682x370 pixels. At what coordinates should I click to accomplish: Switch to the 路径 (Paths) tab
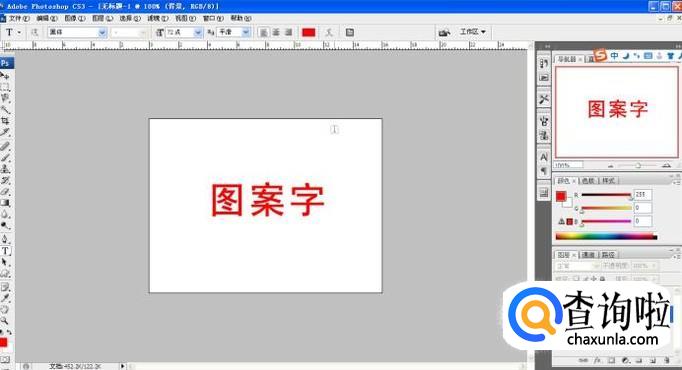click(608, 255)
